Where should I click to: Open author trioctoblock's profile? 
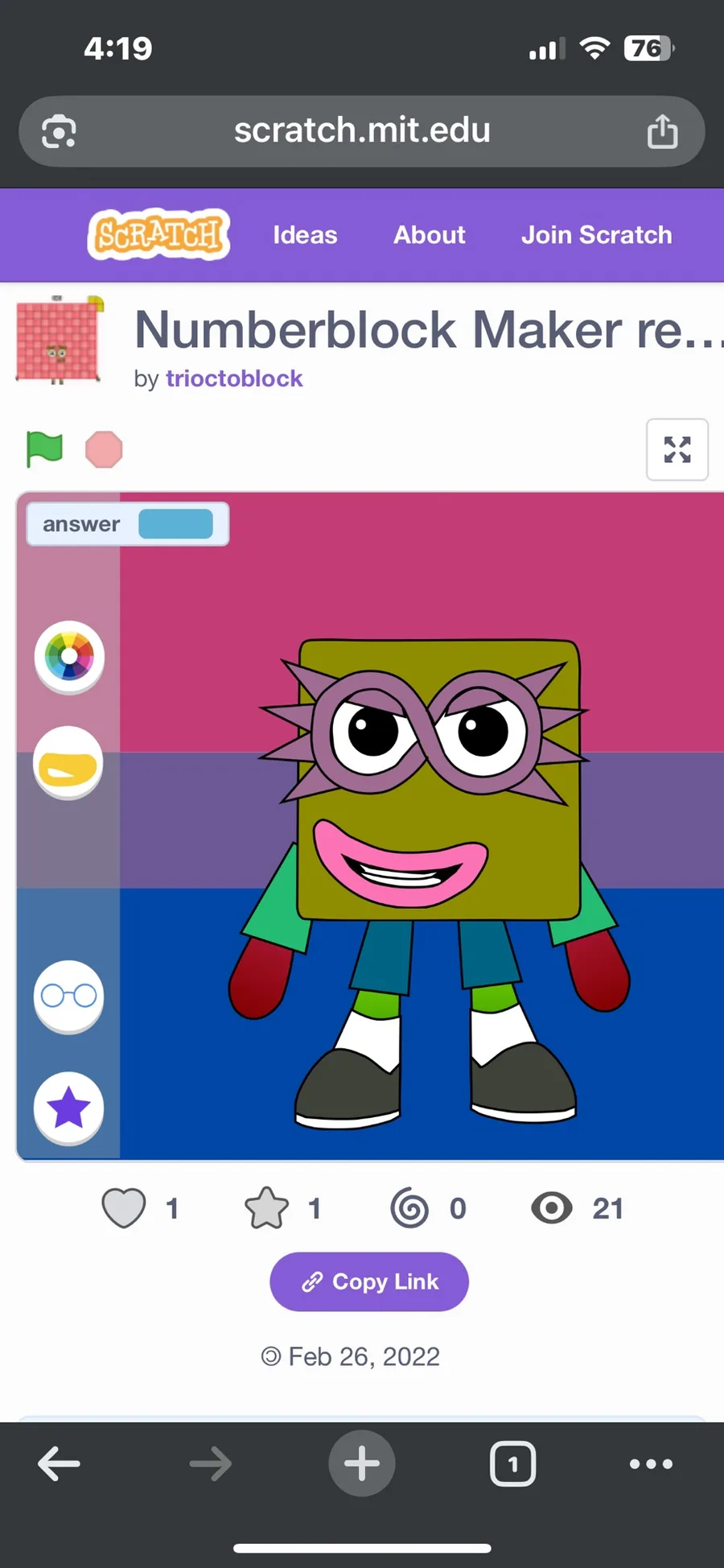point(234,378)
